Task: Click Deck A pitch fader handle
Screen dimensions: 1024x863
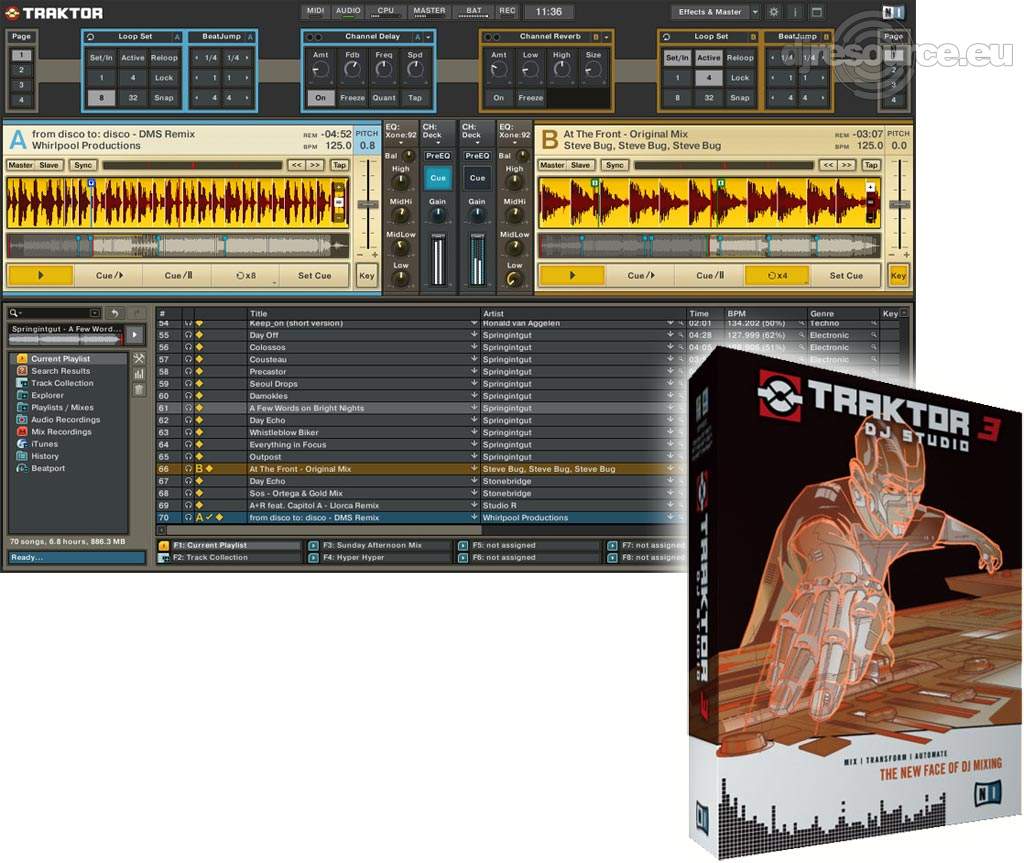Action: pyautogui.click(x=368, y=204)
